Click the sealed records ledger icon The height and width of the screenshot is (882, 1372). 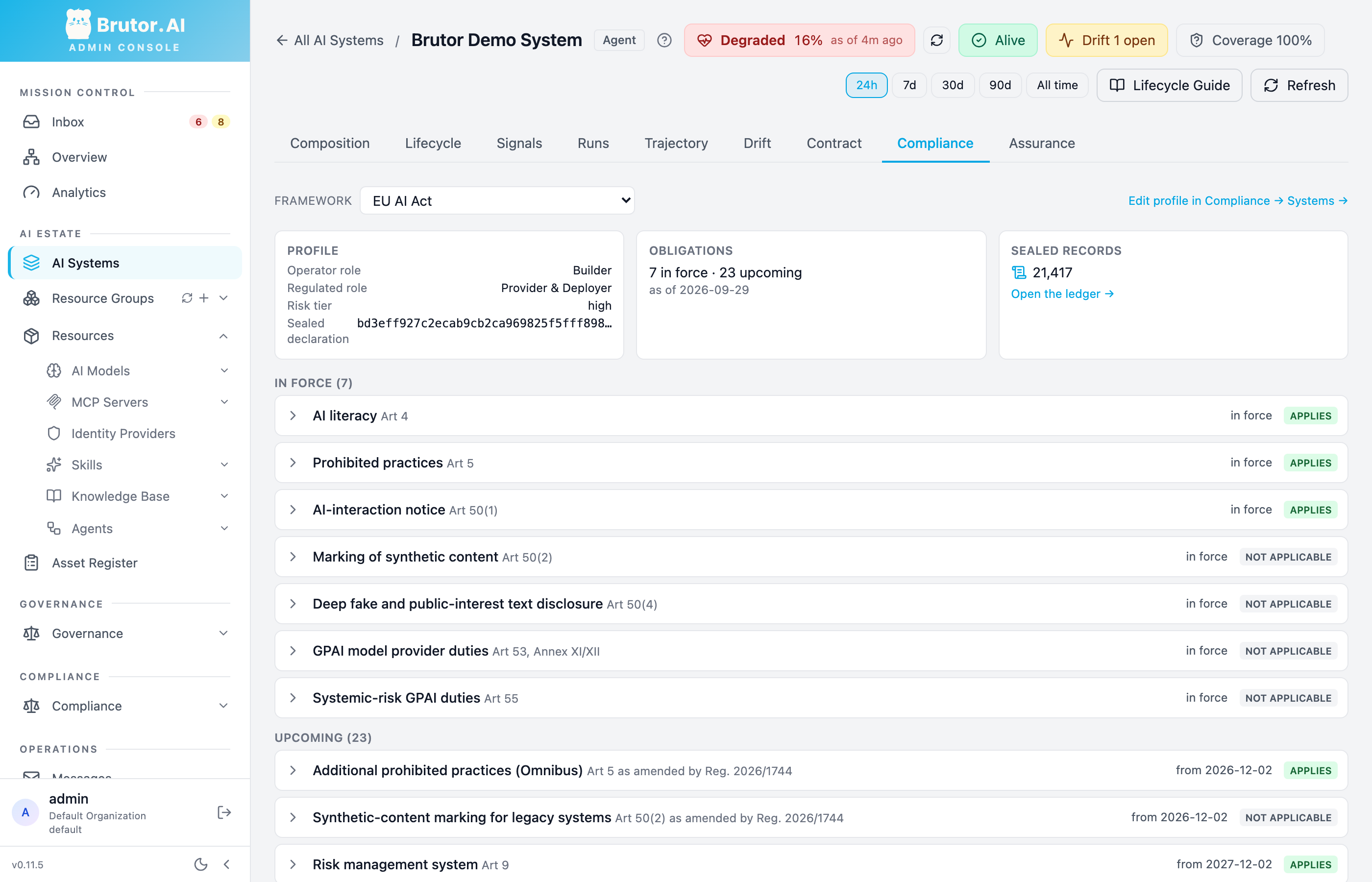1019,272
